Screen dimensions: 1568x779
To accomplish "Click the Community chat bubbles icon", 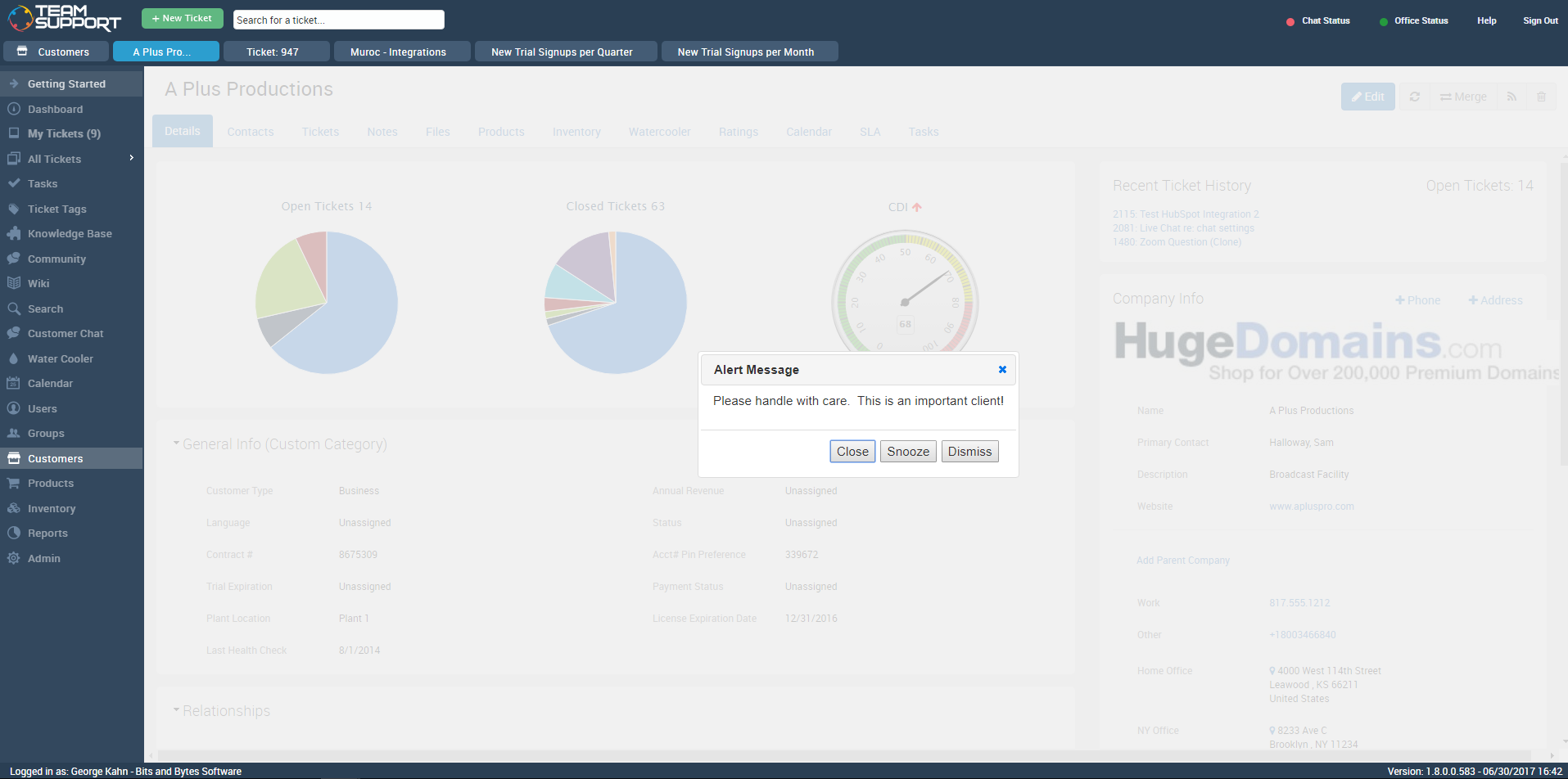I will [x=14, y=259].
